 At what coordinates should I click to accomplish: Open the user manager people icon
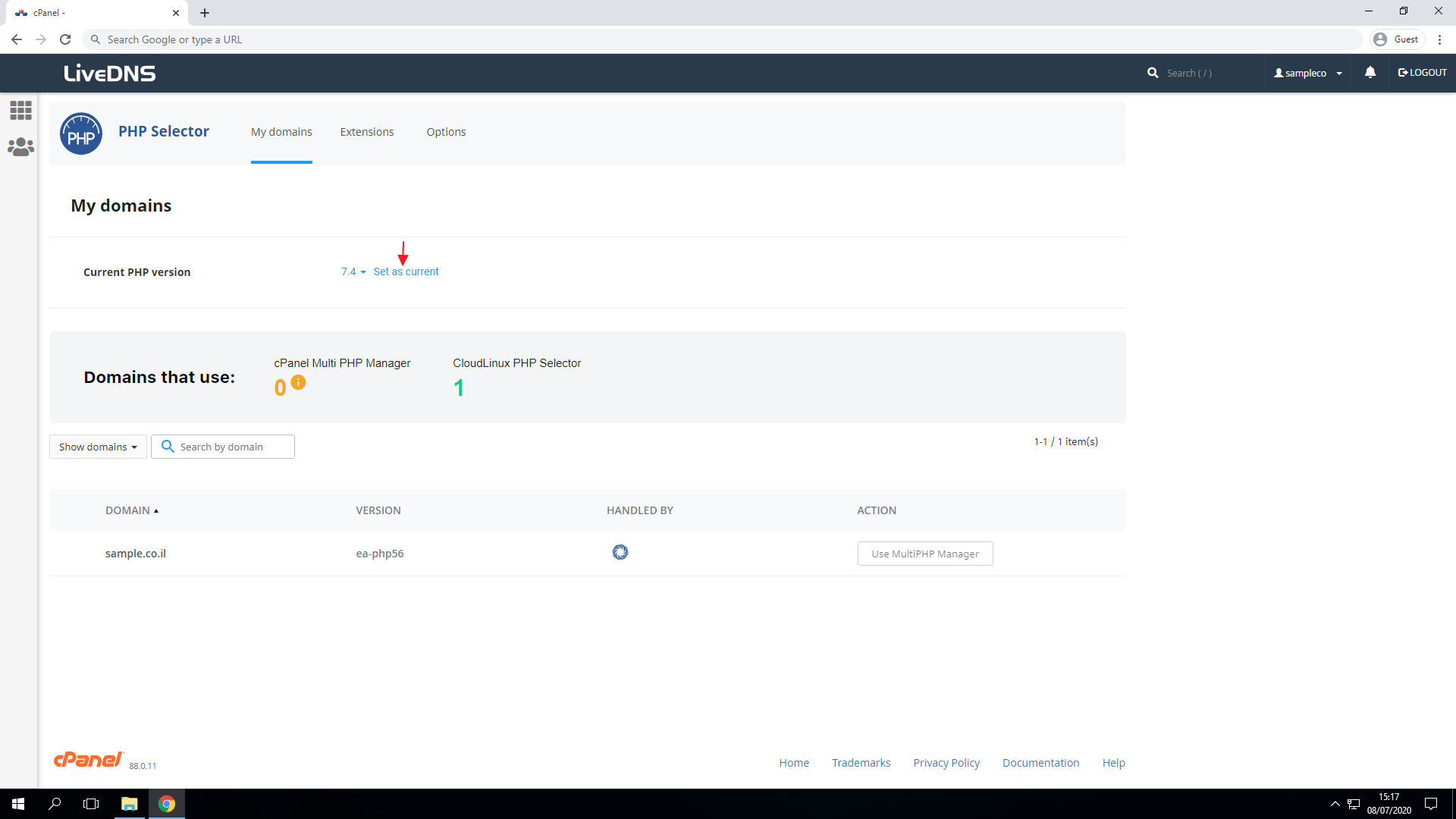[20, 147]
